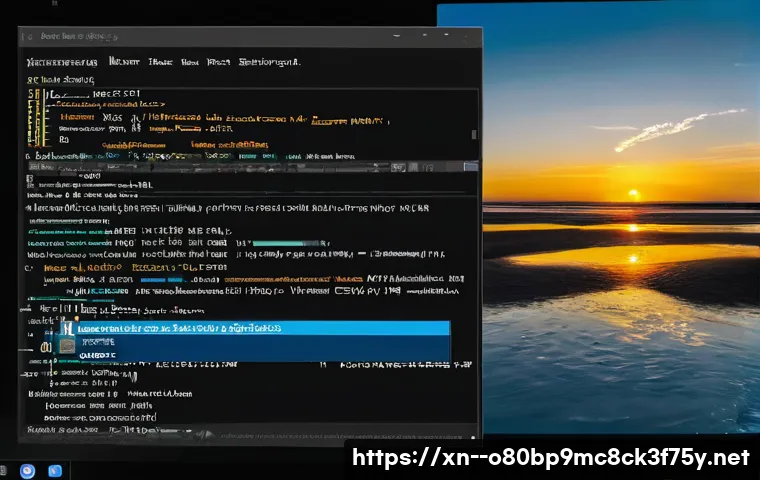This screenshot has width=760, height=480.
Task: Open the third menu bar item
Action: 160,62
